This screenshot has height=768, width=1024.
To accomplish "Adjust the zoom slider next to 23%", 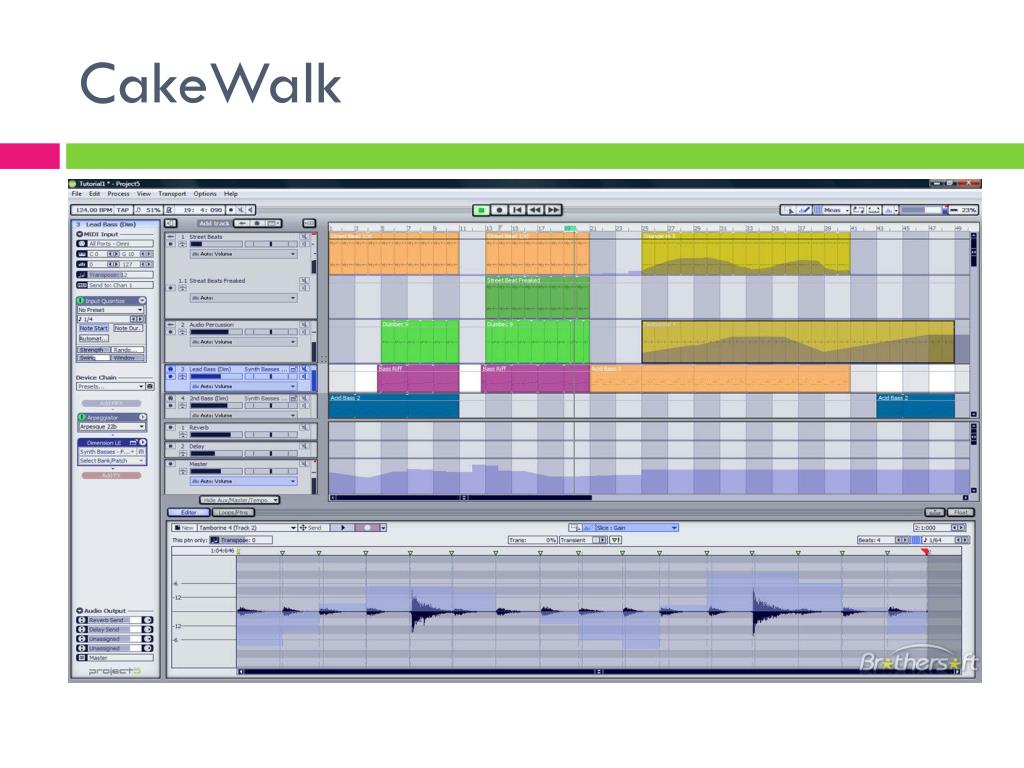I will (924, 210).
